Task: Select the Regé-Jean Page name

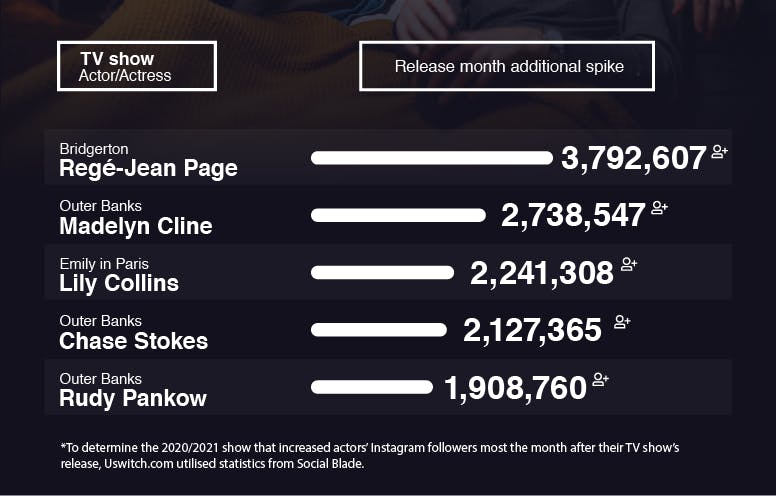Action: point(148,168)
